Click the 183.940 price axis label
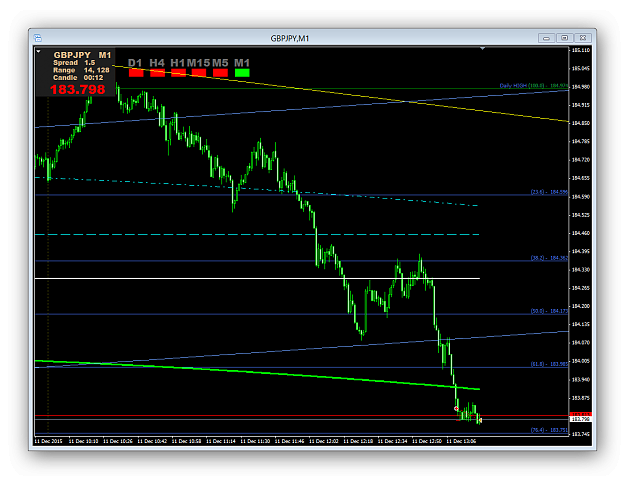 [x=581, y=379]
